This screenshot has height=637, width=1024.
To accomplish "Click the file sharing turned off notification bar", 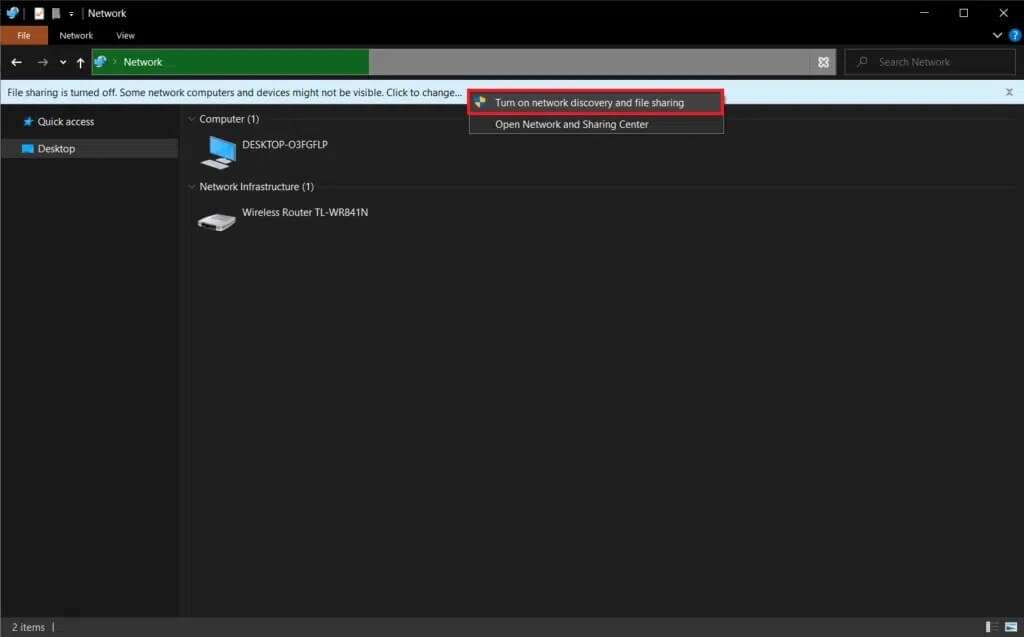I will [234, 92].
